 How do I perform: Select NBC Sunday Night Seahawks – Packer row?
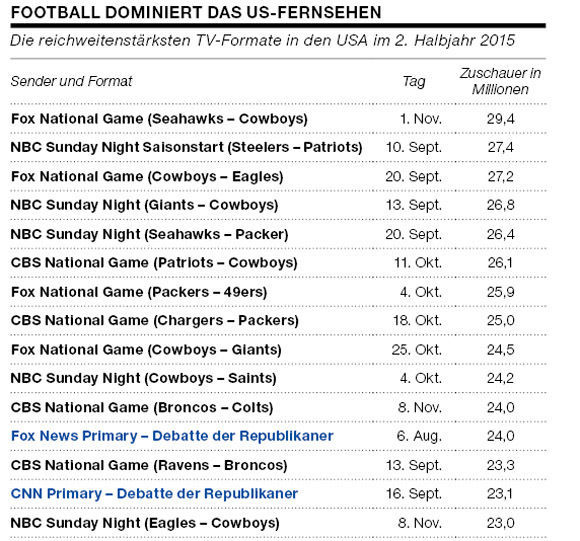point(278,234)
